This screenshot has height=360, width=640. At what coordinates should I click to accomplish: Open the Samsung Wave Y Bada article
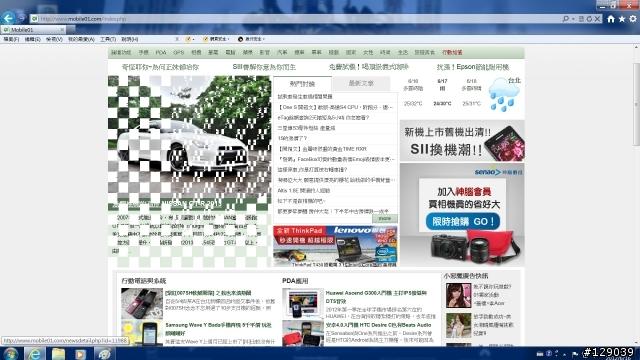[218, 329]
